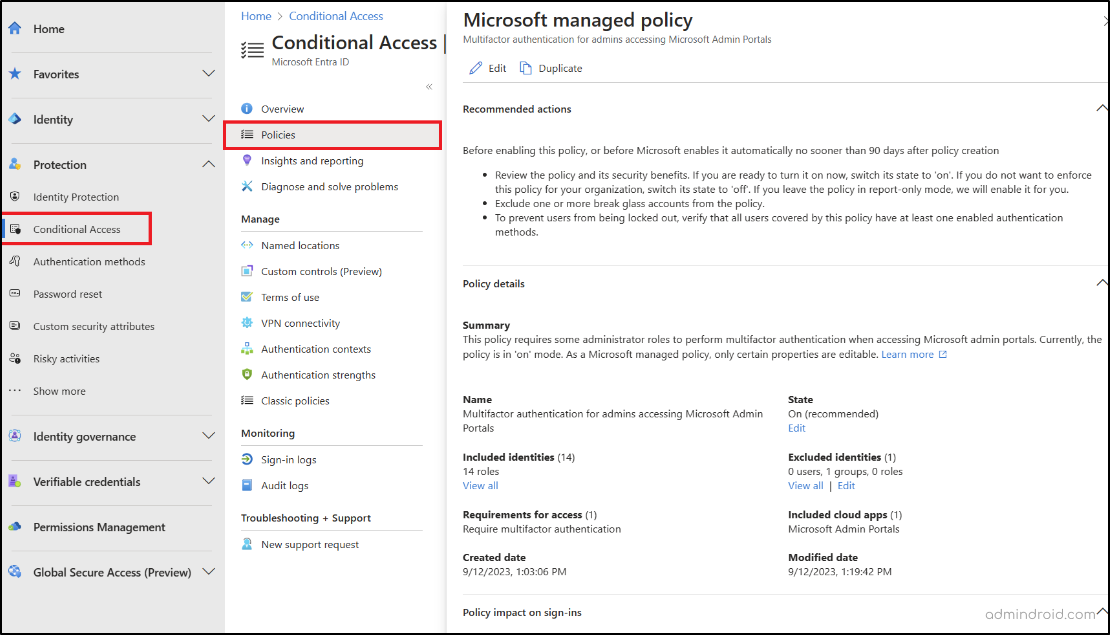Click the Home breadcrumb link

point(255,15)
